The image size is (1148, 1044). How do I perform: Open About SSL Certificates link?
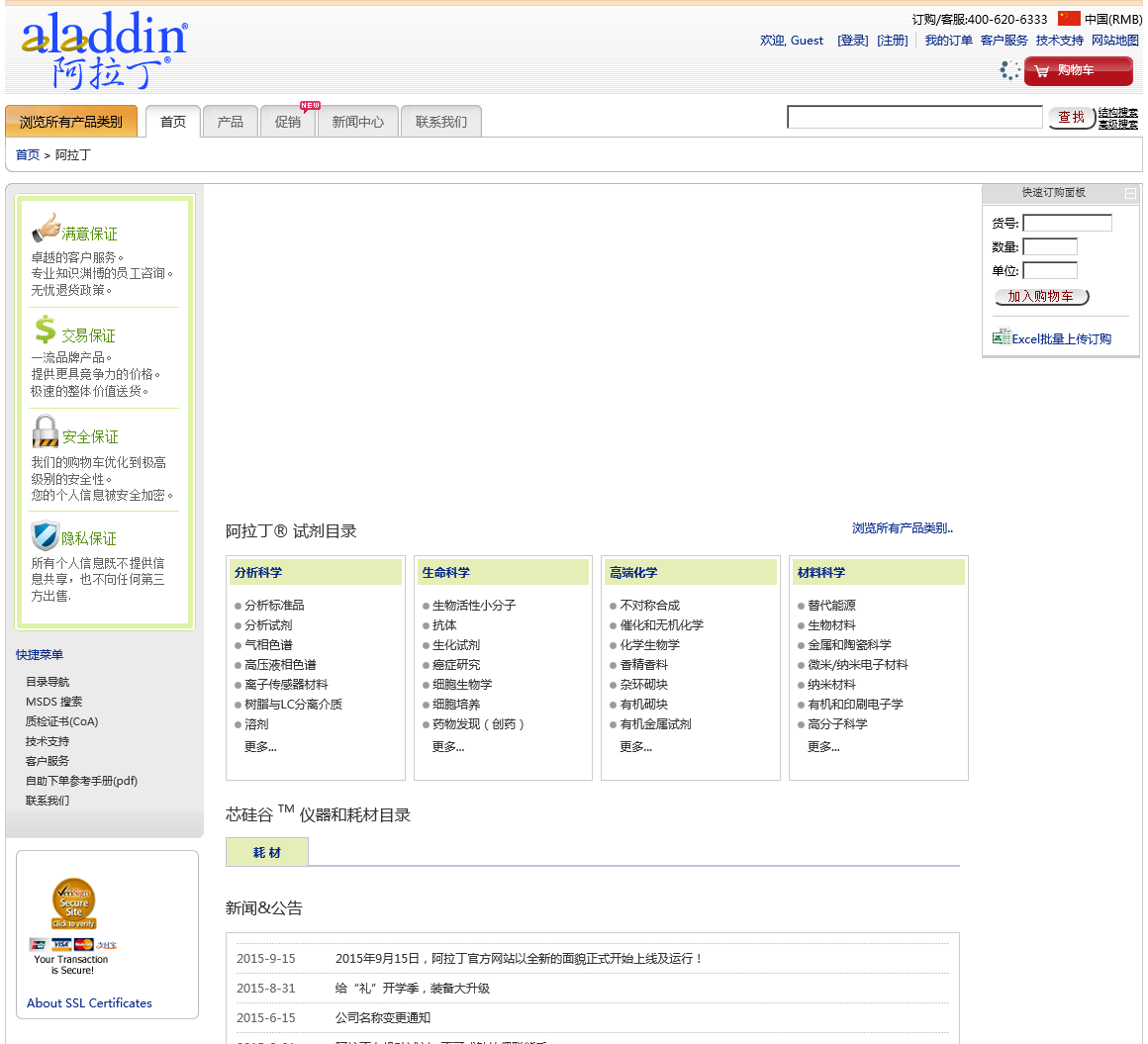click(x=89, y=1003)
